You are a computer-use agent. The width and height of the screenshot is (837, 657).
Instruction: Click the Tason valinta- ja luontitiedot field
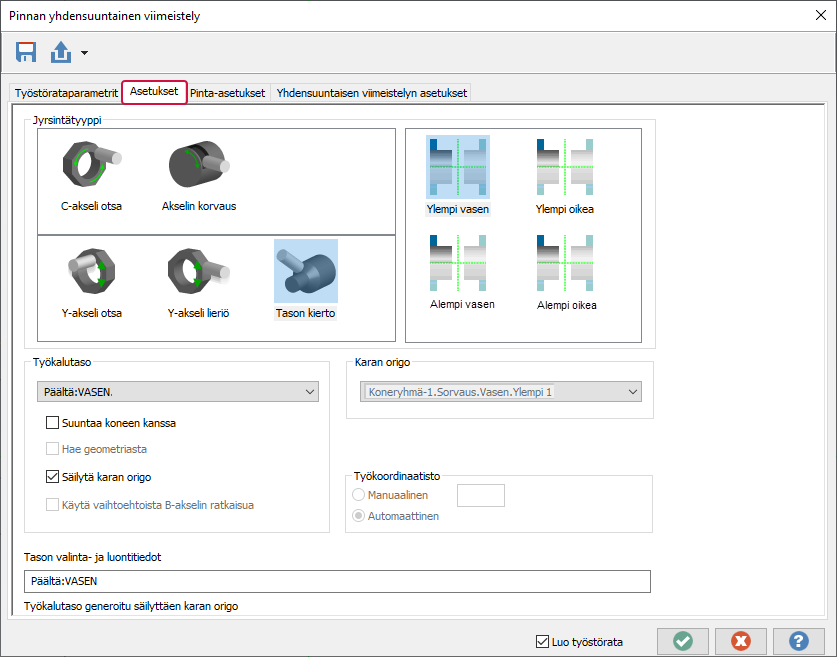337,581
